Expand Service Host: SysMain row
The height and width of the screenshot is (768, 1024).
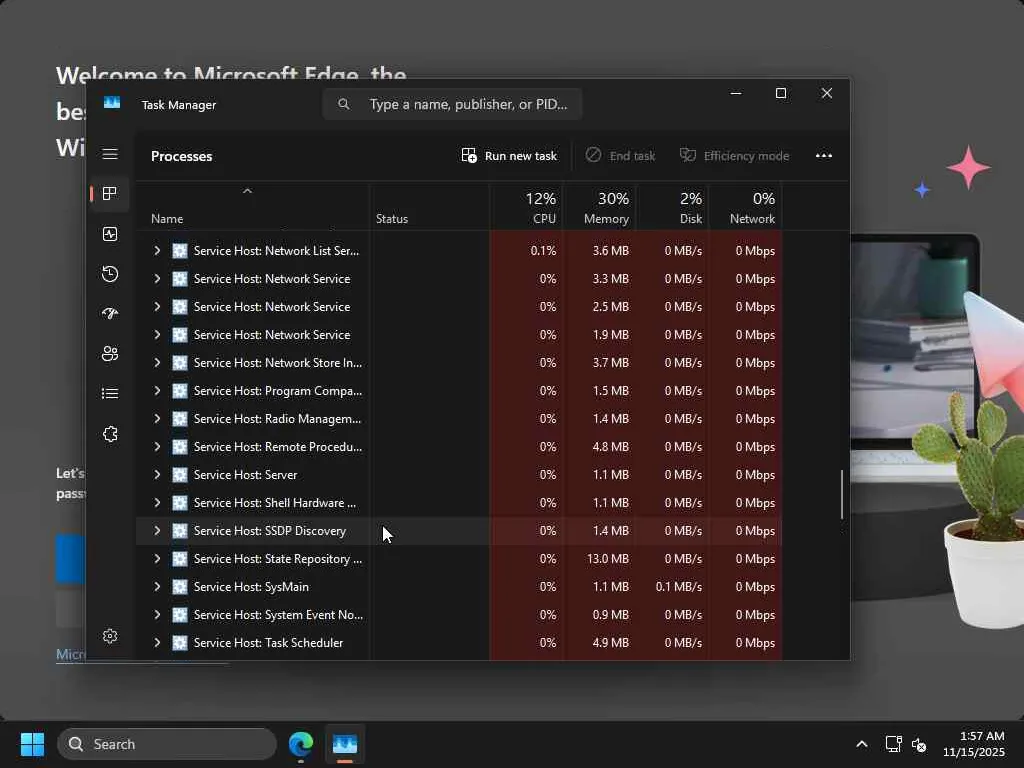point(157,587)
